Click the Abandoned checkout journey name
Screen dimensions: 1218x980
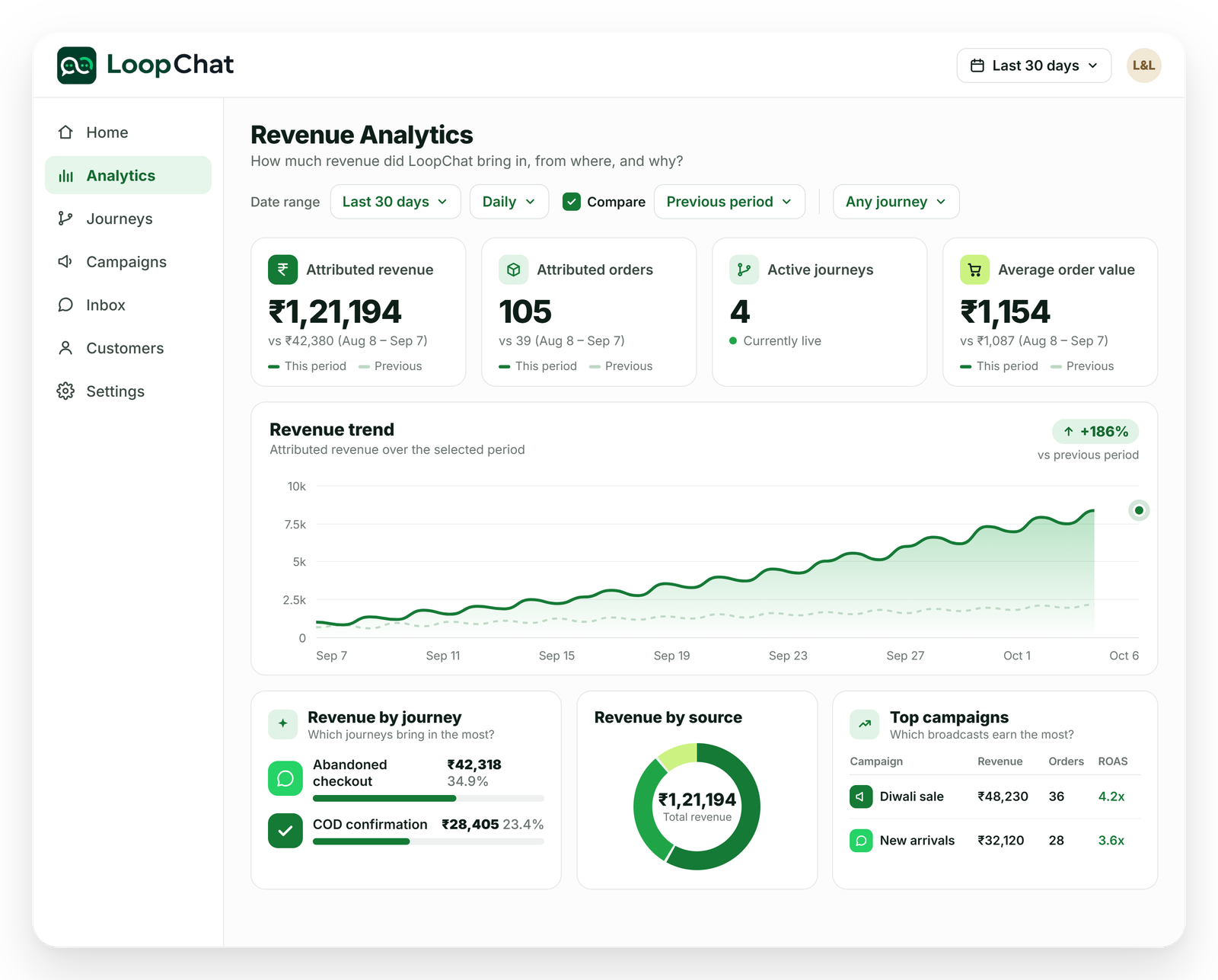pos(350,773)
